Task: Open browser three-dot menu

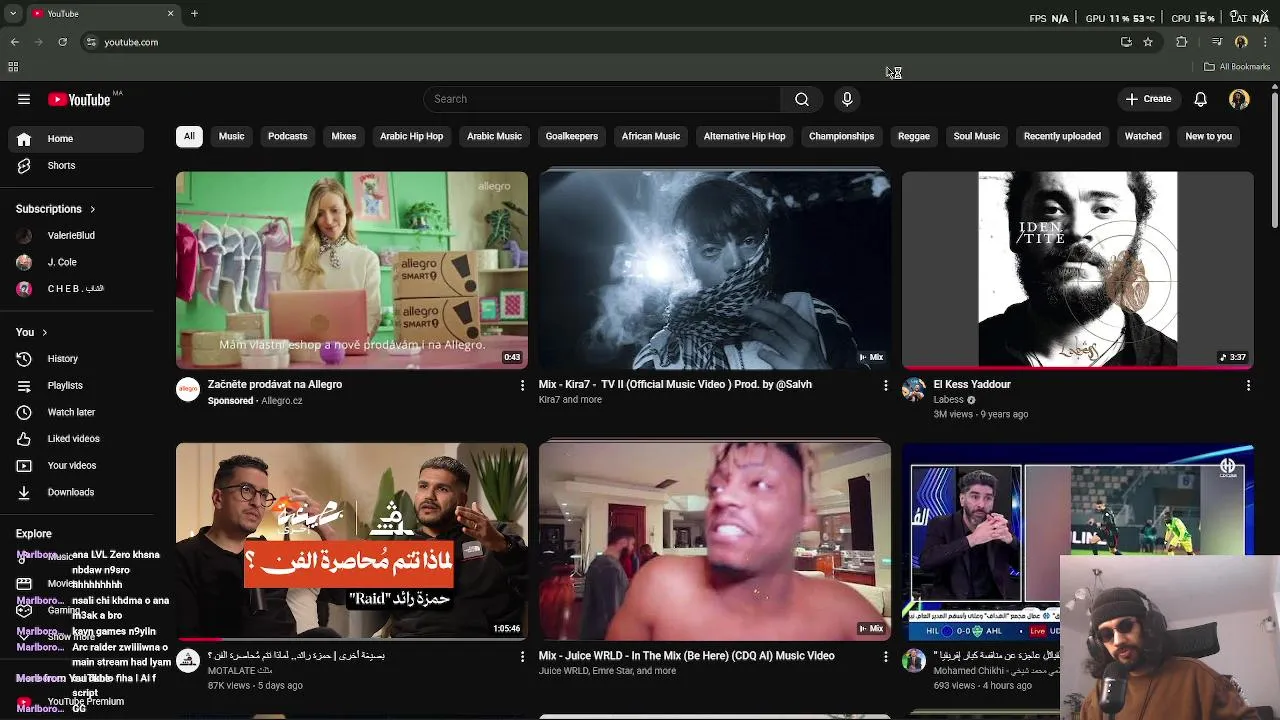Action: 1266,42
